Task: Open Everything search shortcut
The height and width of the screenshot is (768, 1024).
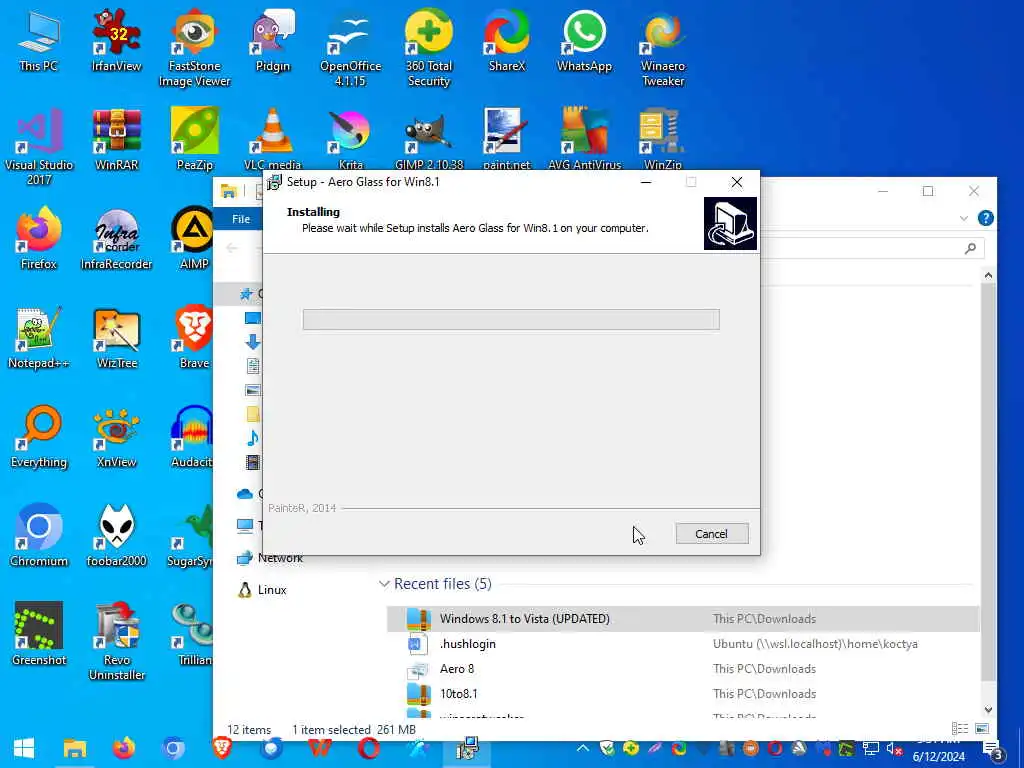Action: tap(39, 437)
